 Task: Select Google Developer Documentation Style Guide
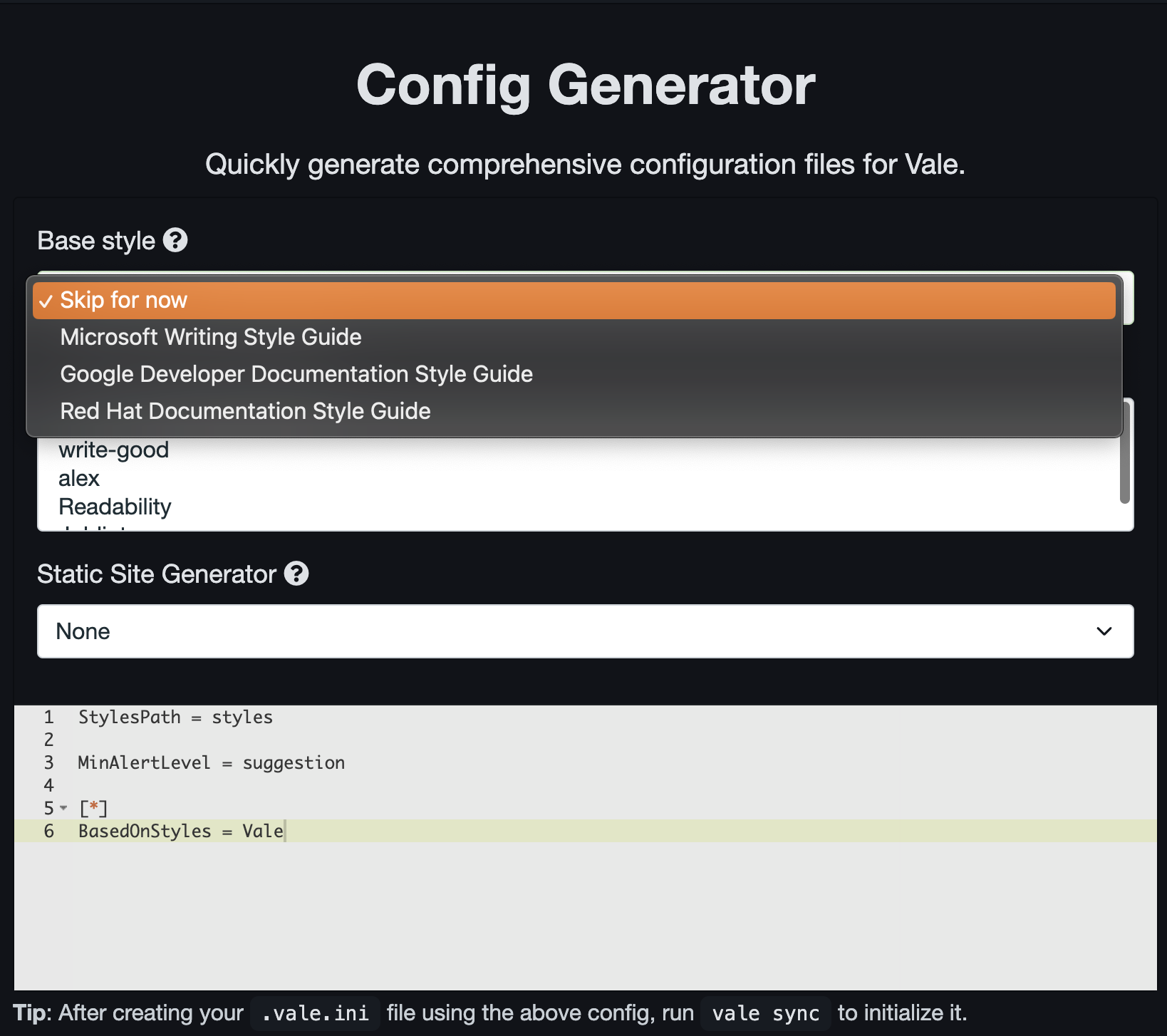pyautogui.click(x=296, y=373)
